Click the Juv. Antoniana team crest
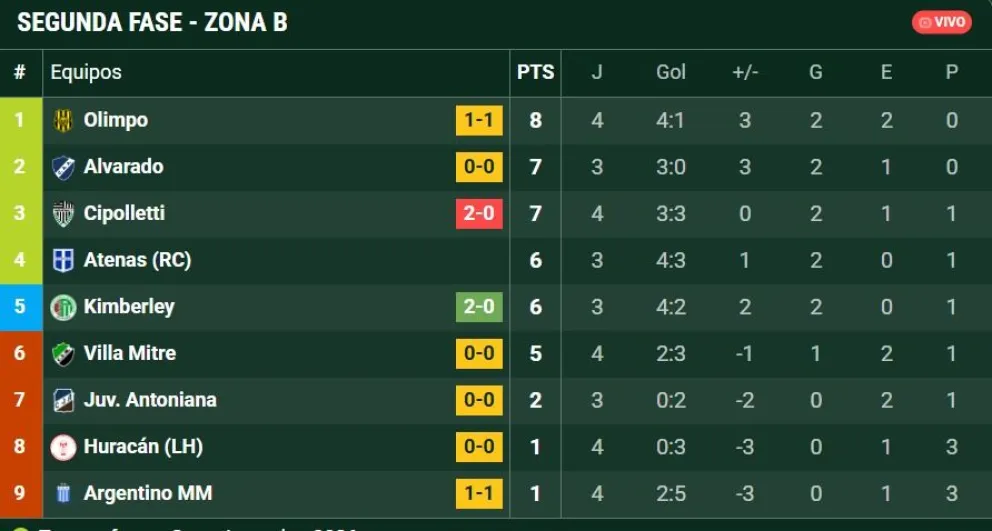This screenshot has height=531, width=992. click(x=63, y=400)
